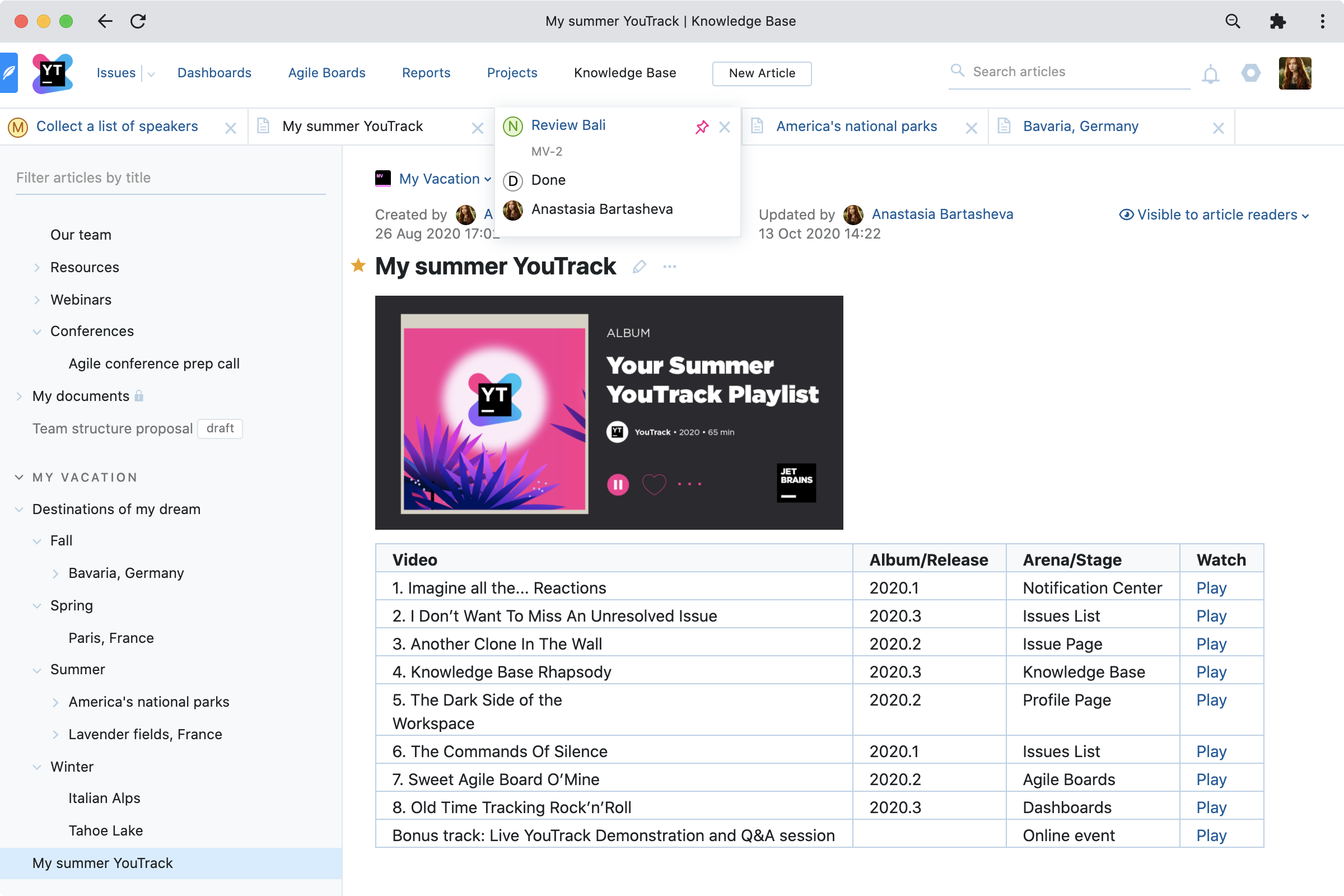Reload the page
Image resolution: width=1344 pixels, height=896 pixels.
138,21
